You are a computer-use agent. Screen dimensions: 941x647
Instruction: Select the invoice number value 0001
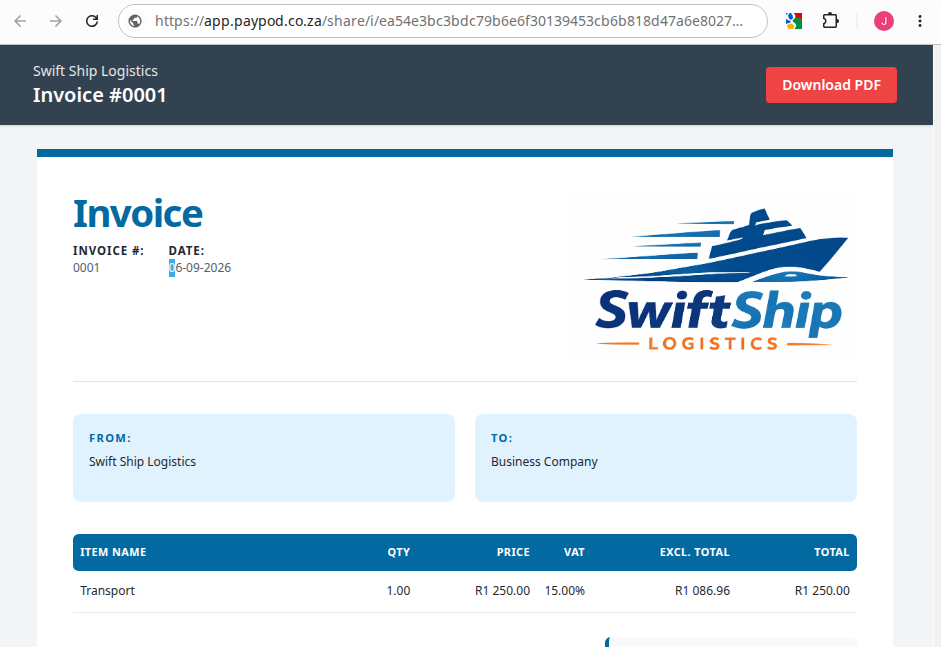pos(86,268)
